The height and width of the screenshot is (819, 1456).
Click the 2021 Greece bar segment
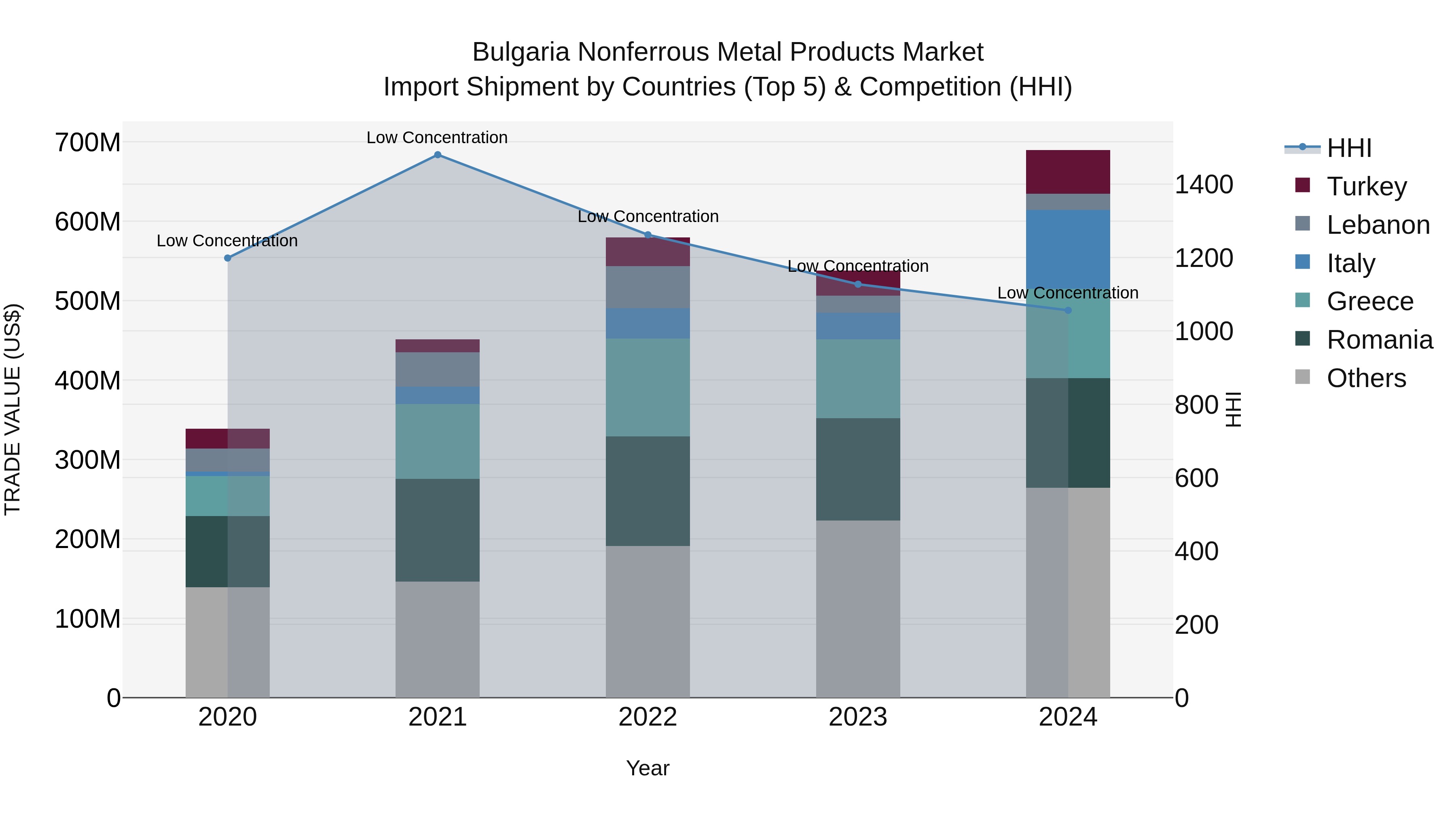point(438,441)
